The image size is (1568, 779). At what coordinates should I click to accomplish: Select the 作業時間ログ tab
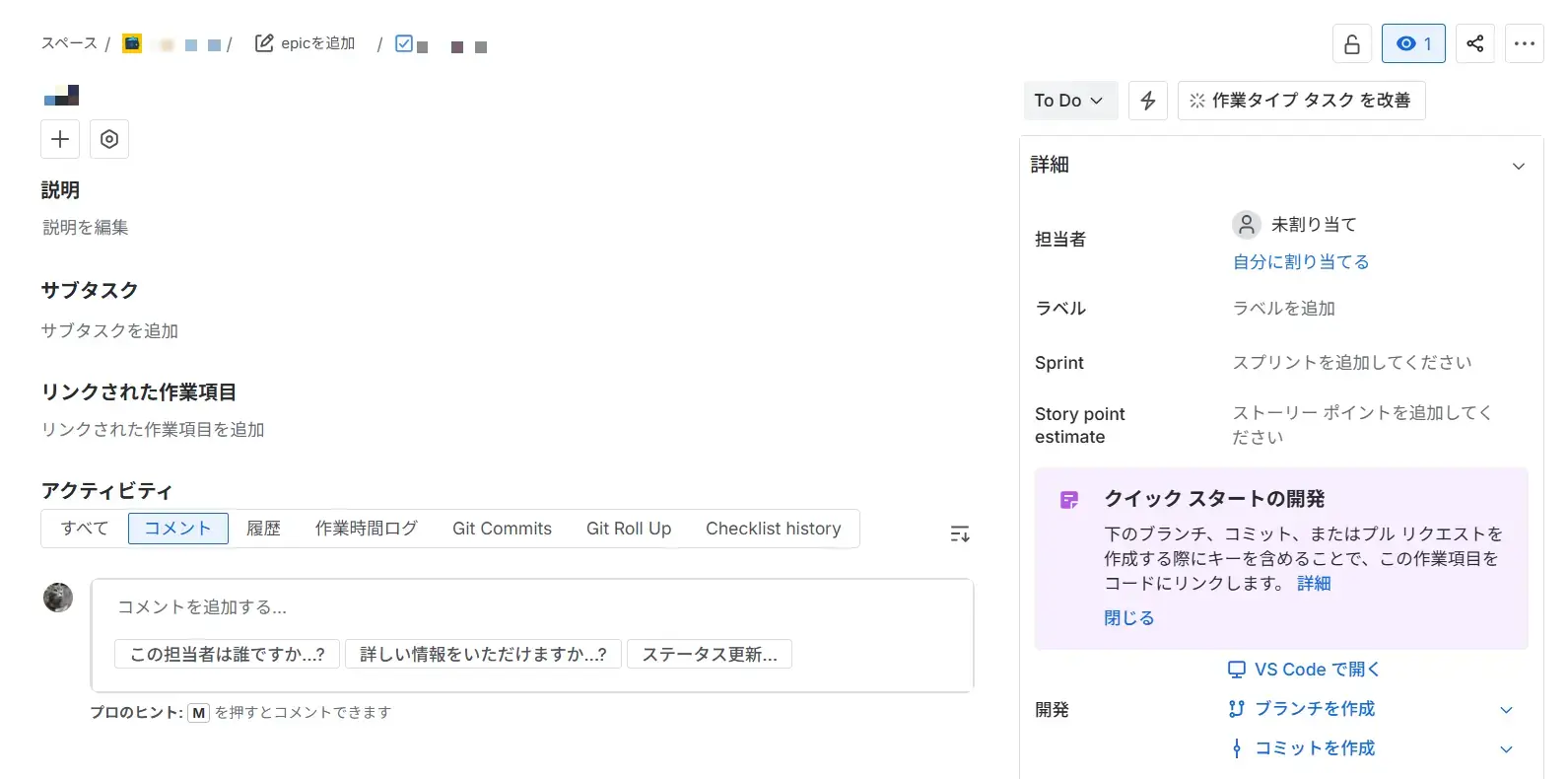point(367,529)
